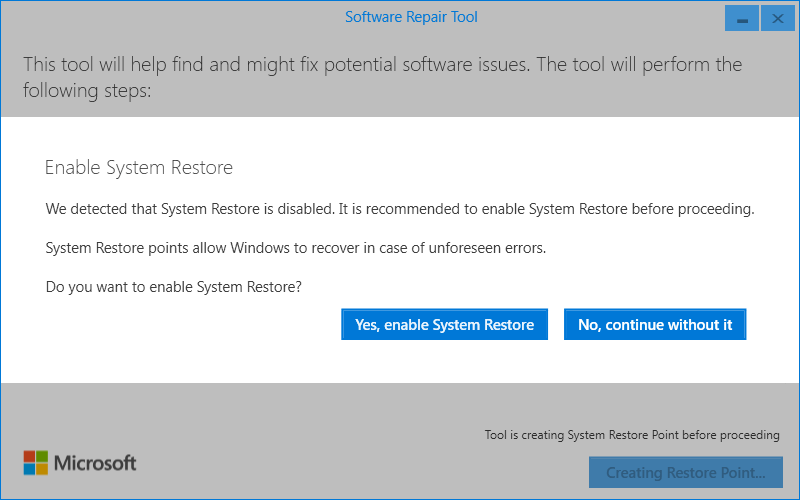Minimize the Software Repair Tool window
Viewport: 800px width, 500px height.
pyautogui.click(x=741, y=19)
